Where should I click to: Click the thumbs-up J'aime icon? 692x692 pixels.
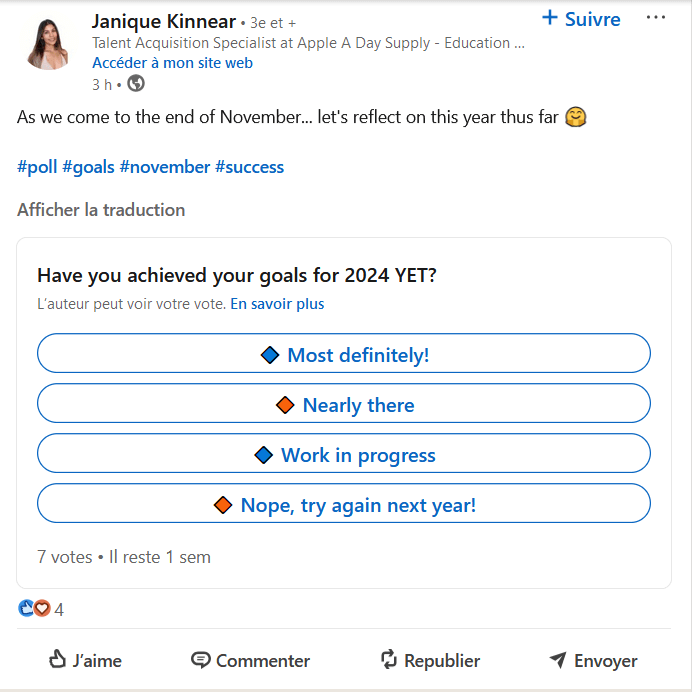coord(57,660)
